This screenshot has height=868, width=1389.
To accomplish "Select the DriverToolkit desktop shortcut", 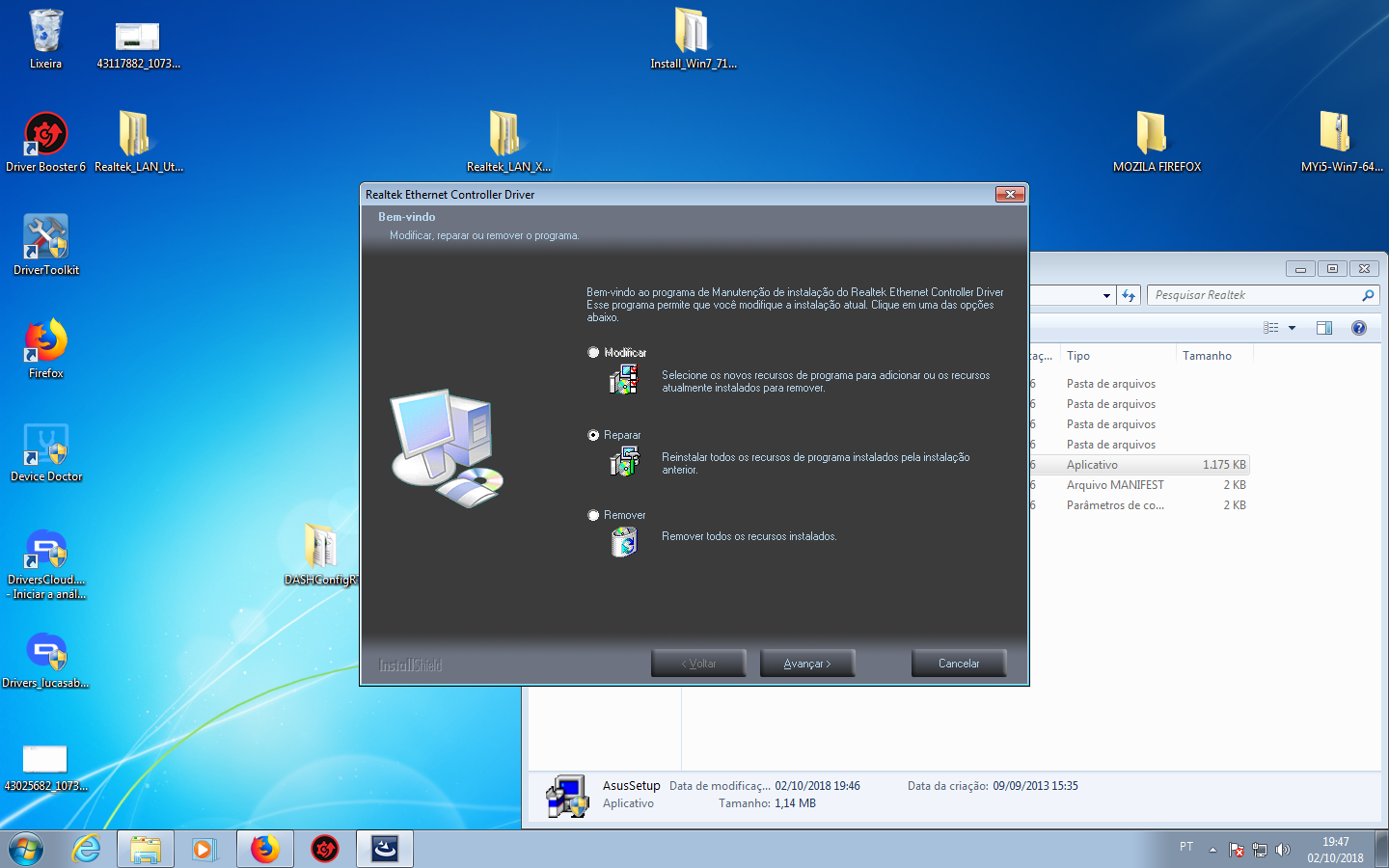I will 45,245.
